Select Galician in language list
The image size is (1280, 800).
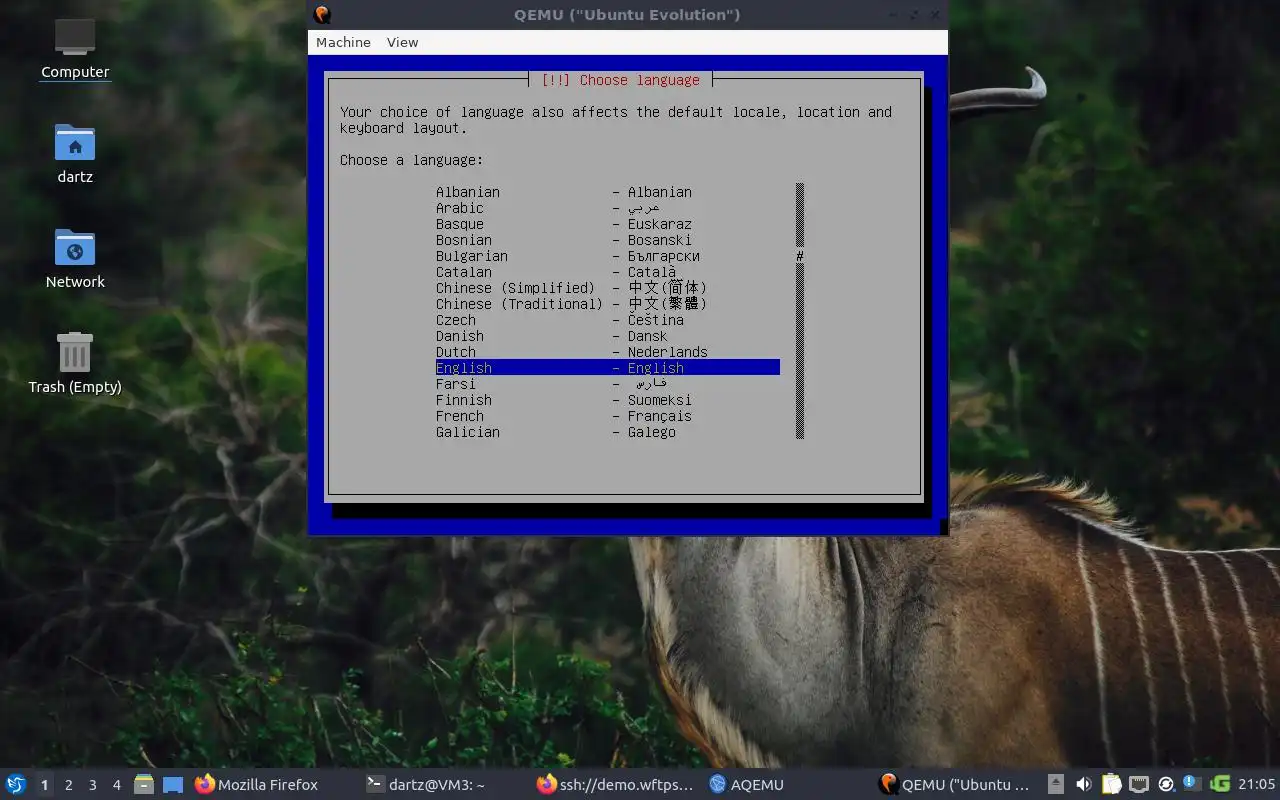(608, 432)
